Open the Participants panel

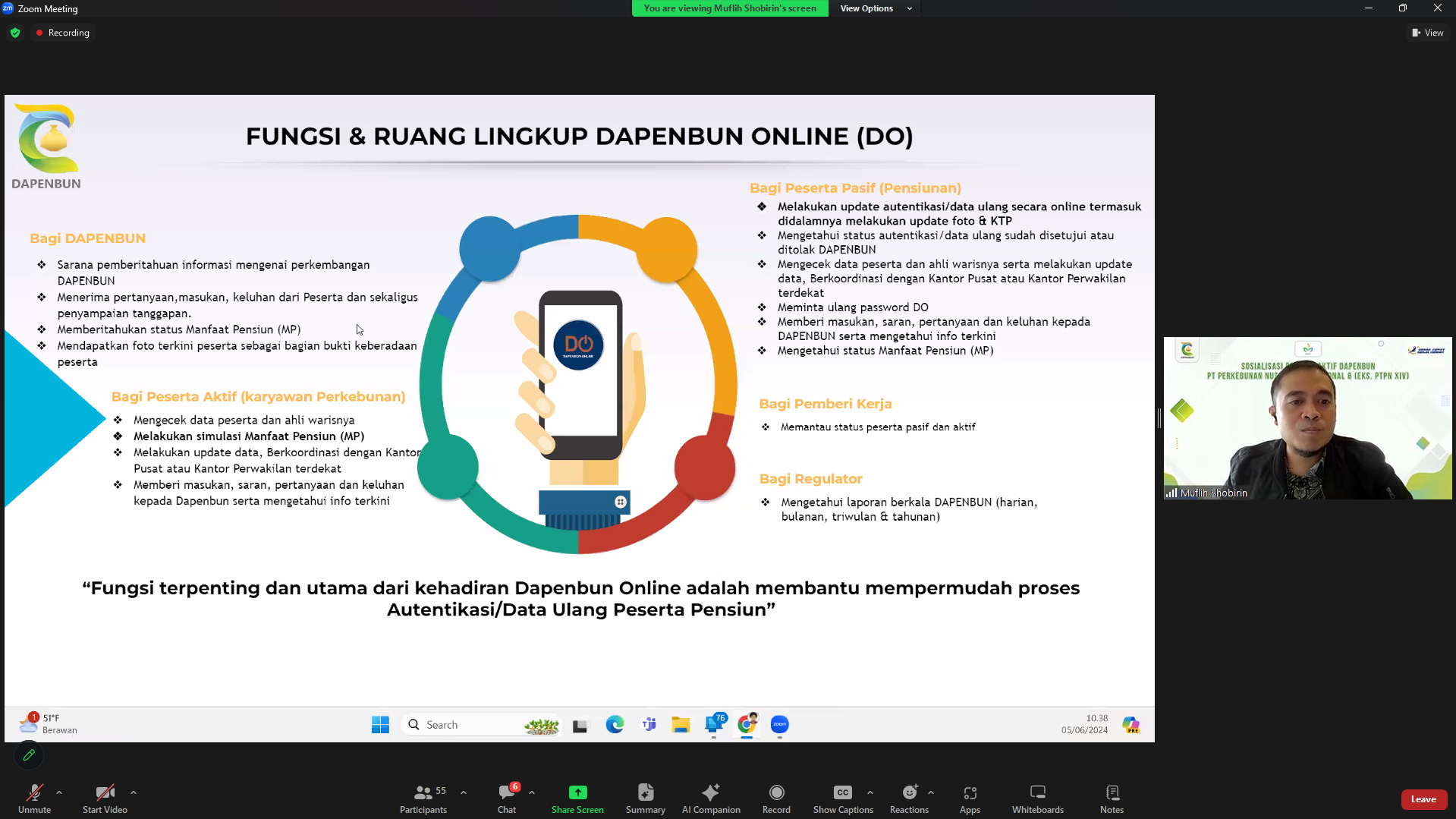(x=423, y=799)
